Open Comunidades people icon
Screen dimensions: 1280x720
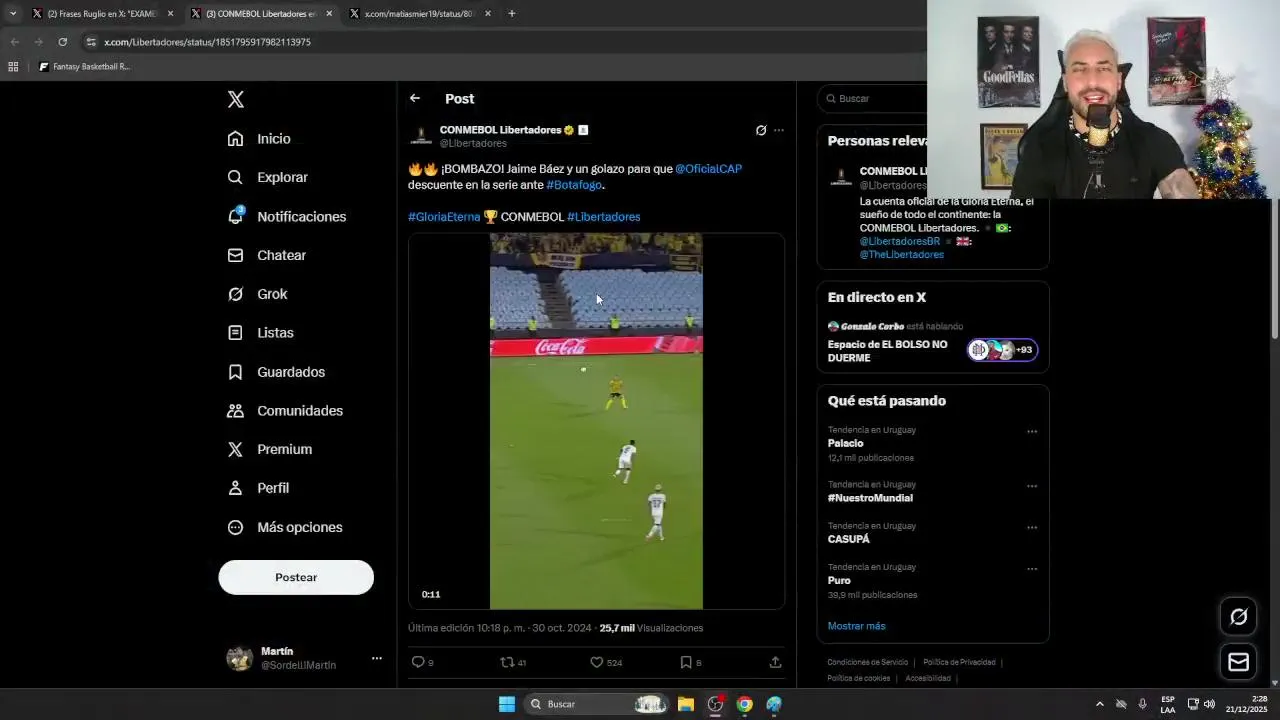[235, 411]
